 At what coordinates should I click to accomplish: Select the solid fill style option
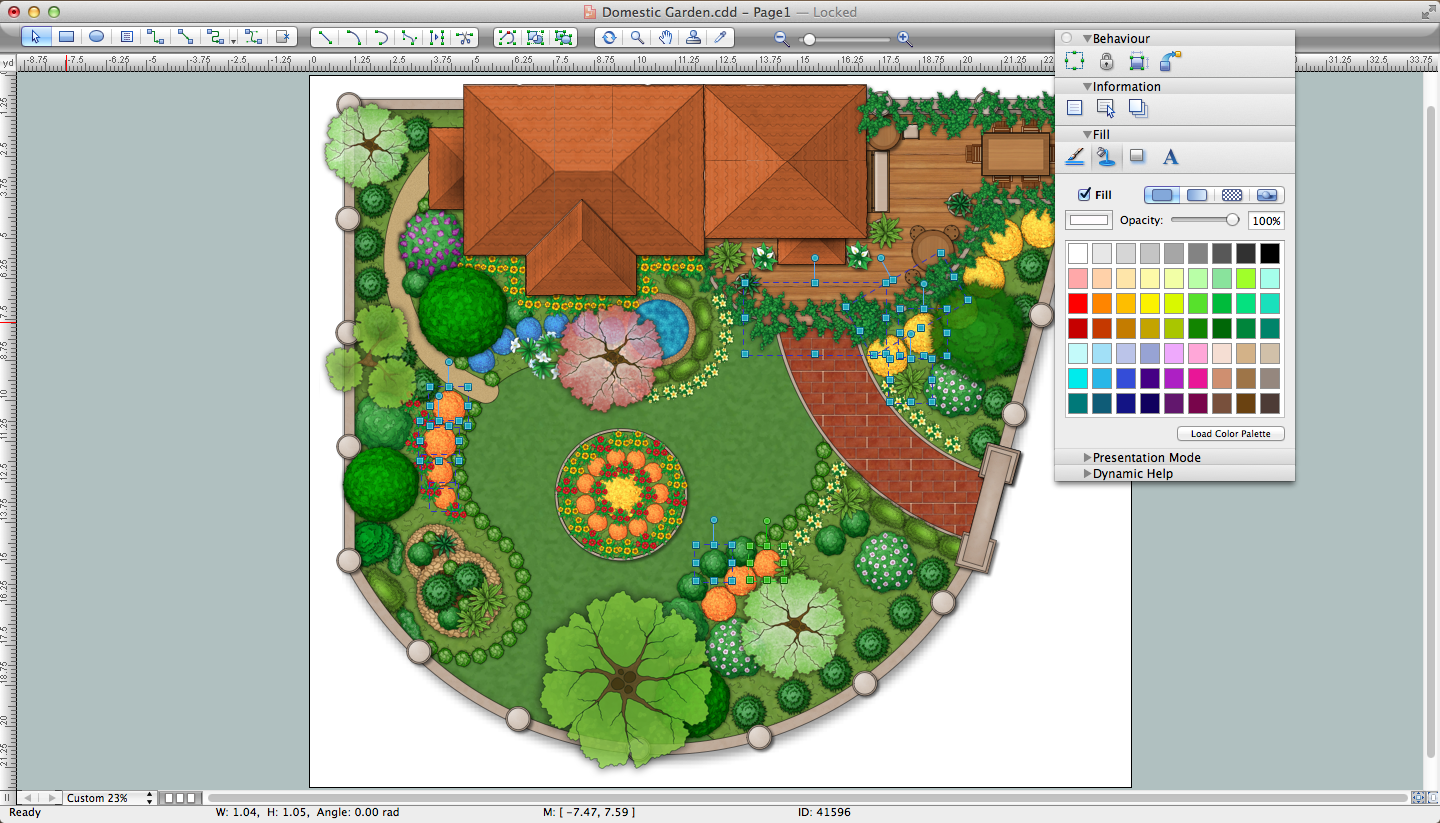pos(1162,195)
